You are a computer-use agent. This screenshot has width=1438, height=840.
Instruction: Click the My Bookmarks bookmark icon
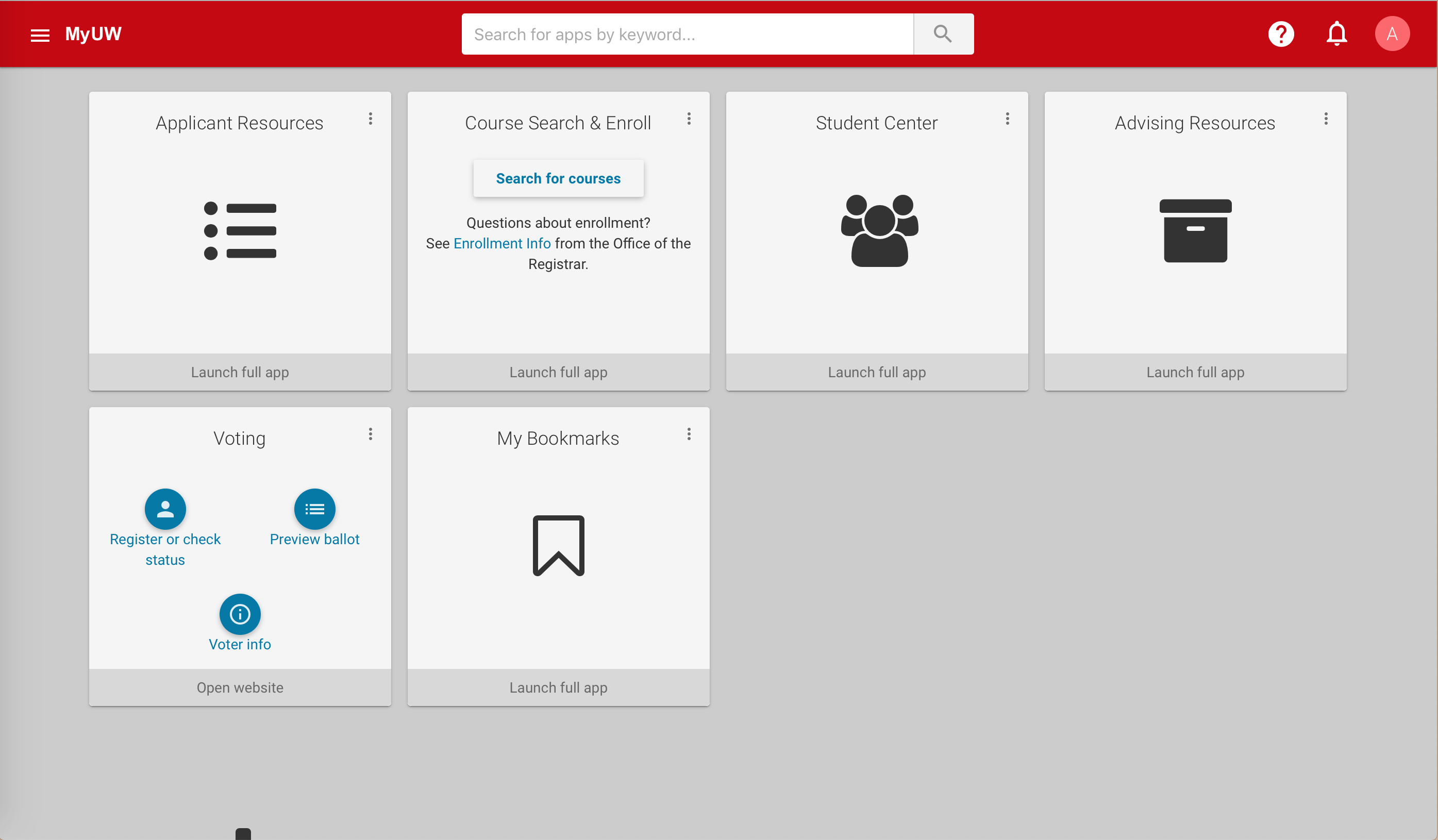tap(558, 546)
